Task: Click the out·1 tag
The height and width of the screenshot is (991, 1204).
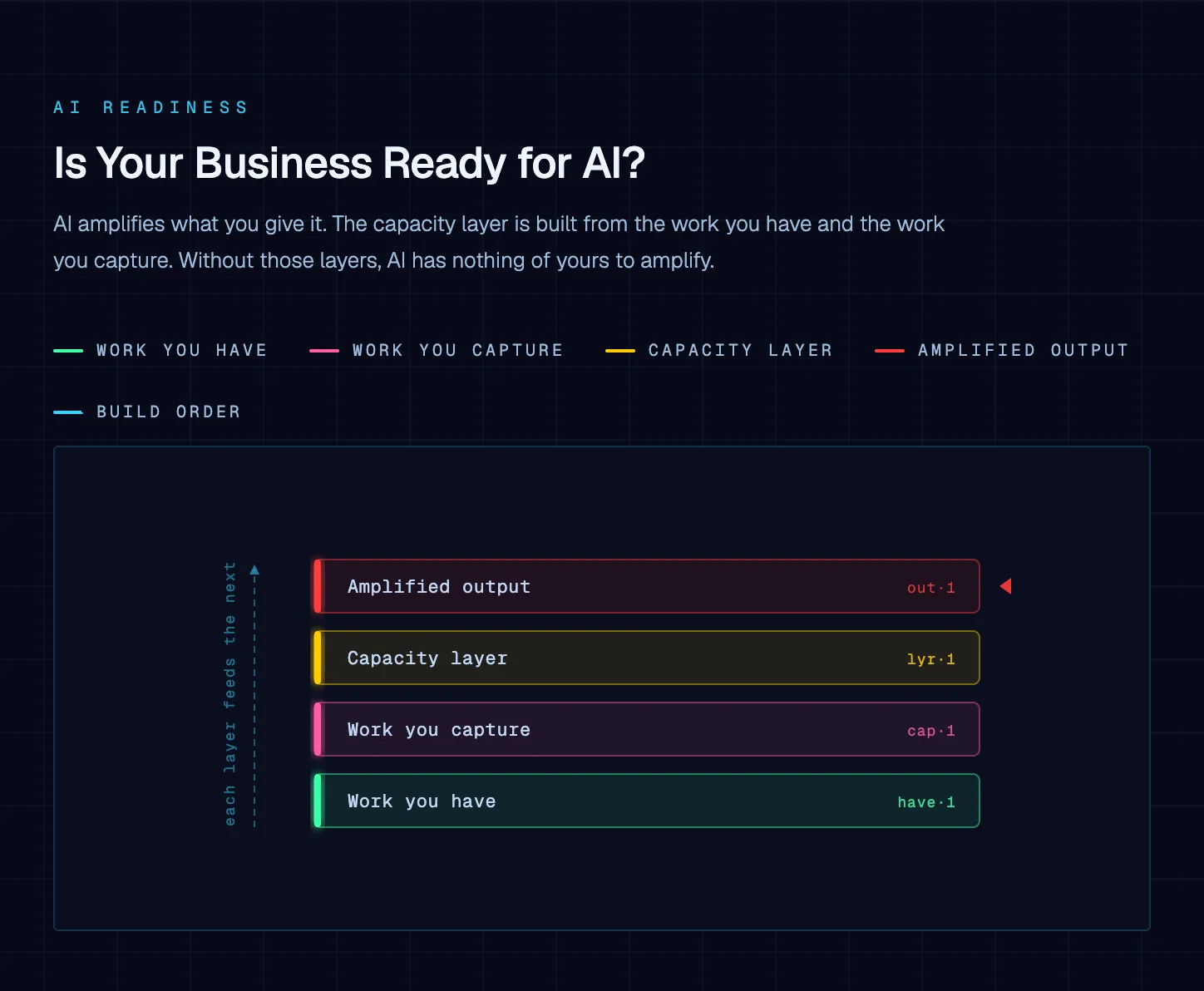Action: point(931,588)
